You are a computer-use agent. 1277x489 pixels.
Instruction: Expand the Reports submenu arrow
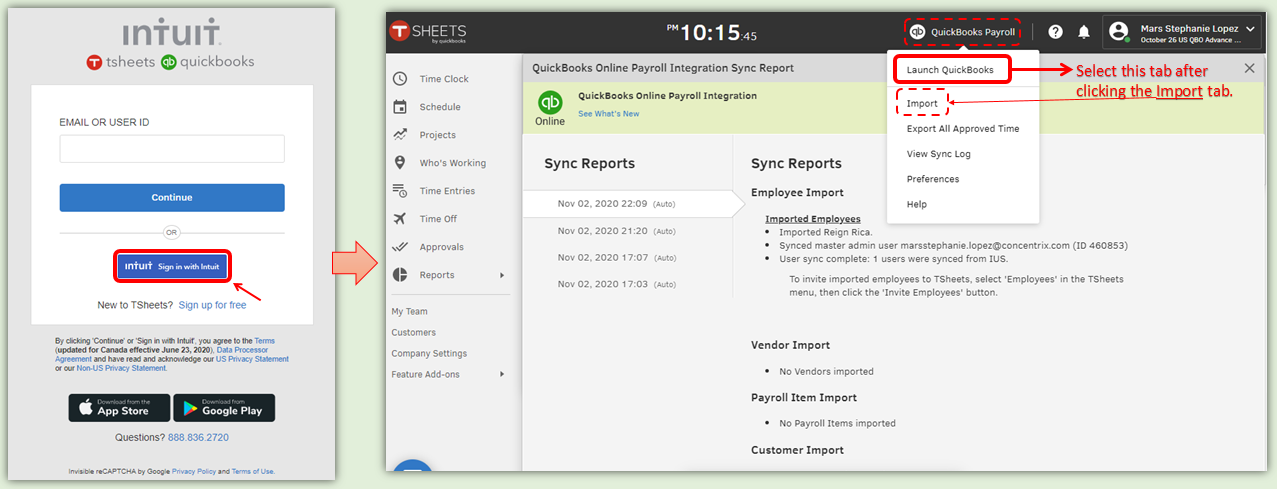tap(501, 275)
